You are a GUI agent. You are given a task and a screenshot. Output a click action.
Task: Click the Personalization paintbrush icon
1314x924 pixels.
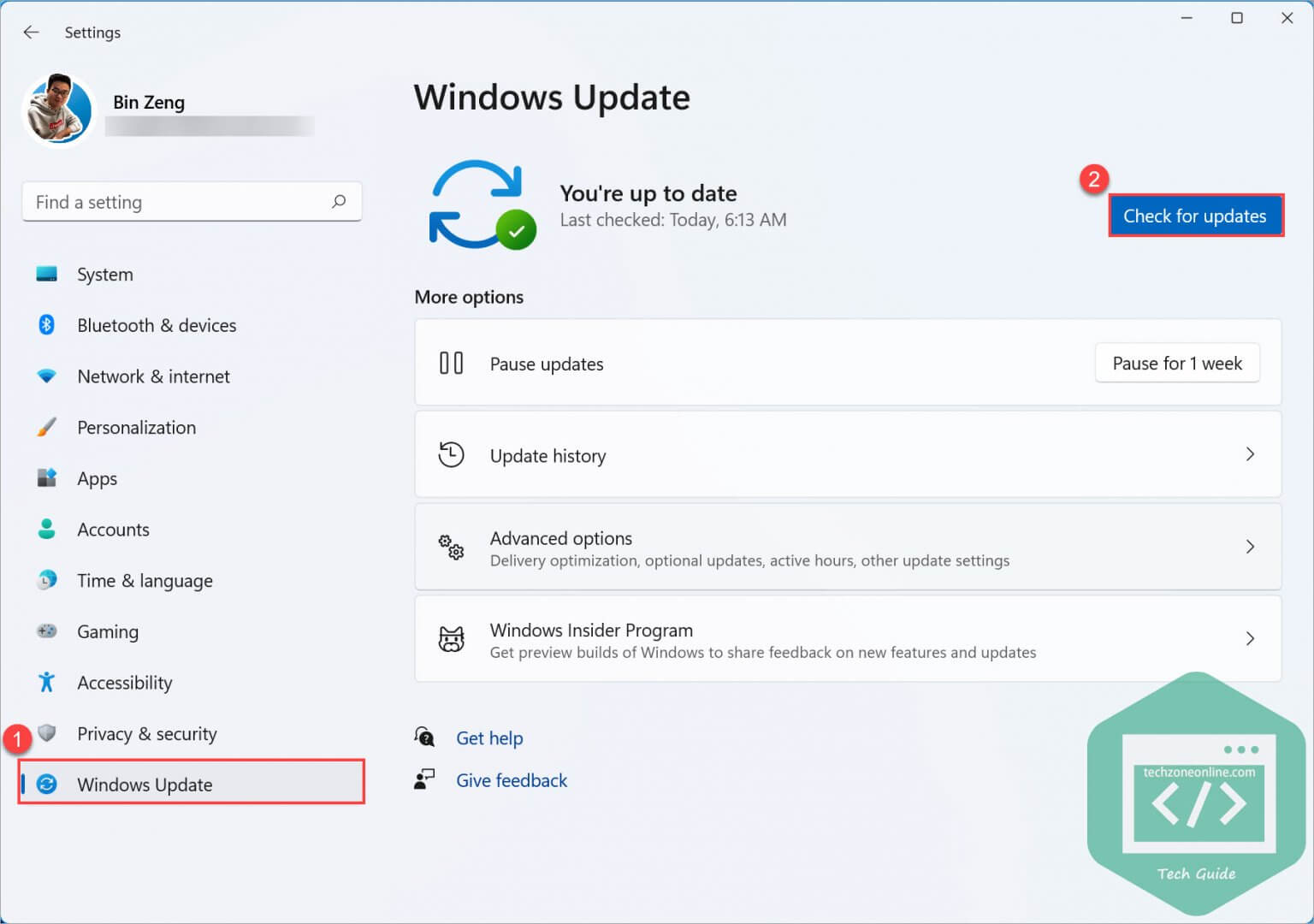coord(47,427)
